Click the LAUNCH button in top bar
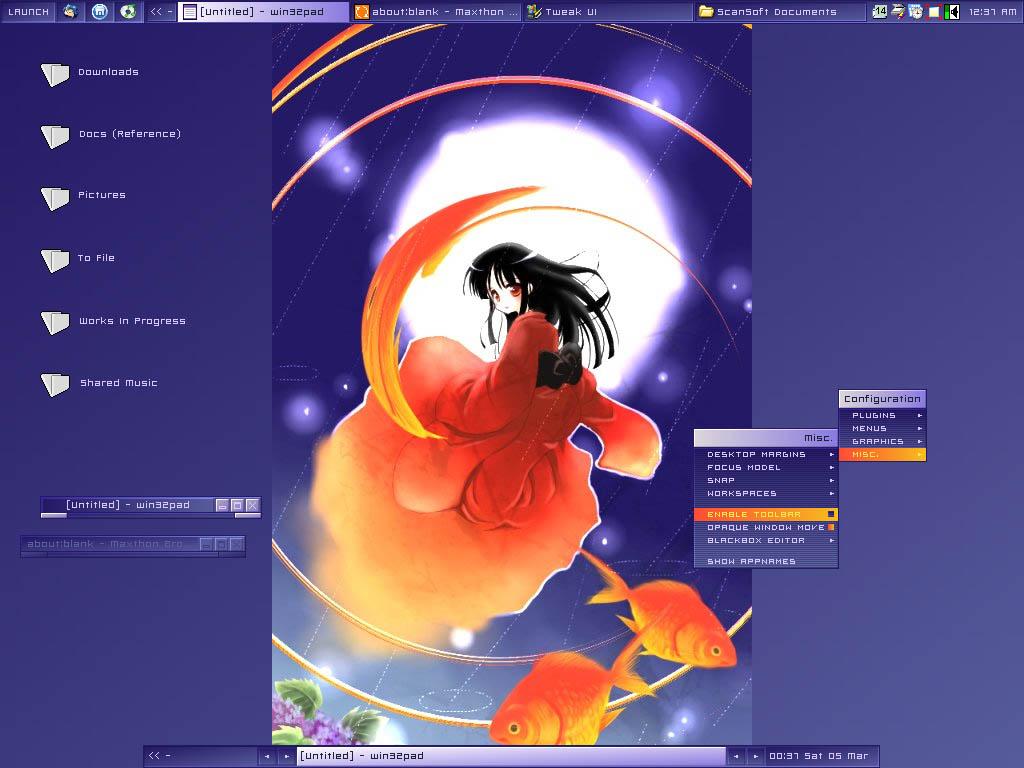The image size is (1024, 768). [x=28, y=12]
